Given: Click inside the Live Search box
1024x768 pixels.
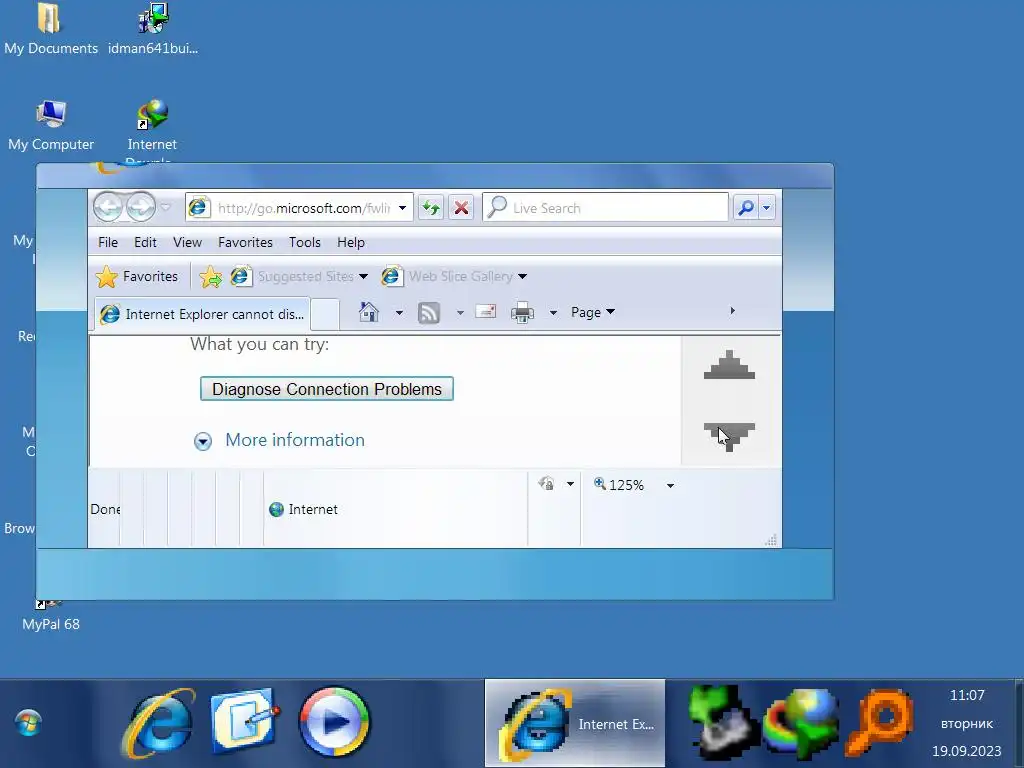Looking at the screenshot, I should pos(605,208).
